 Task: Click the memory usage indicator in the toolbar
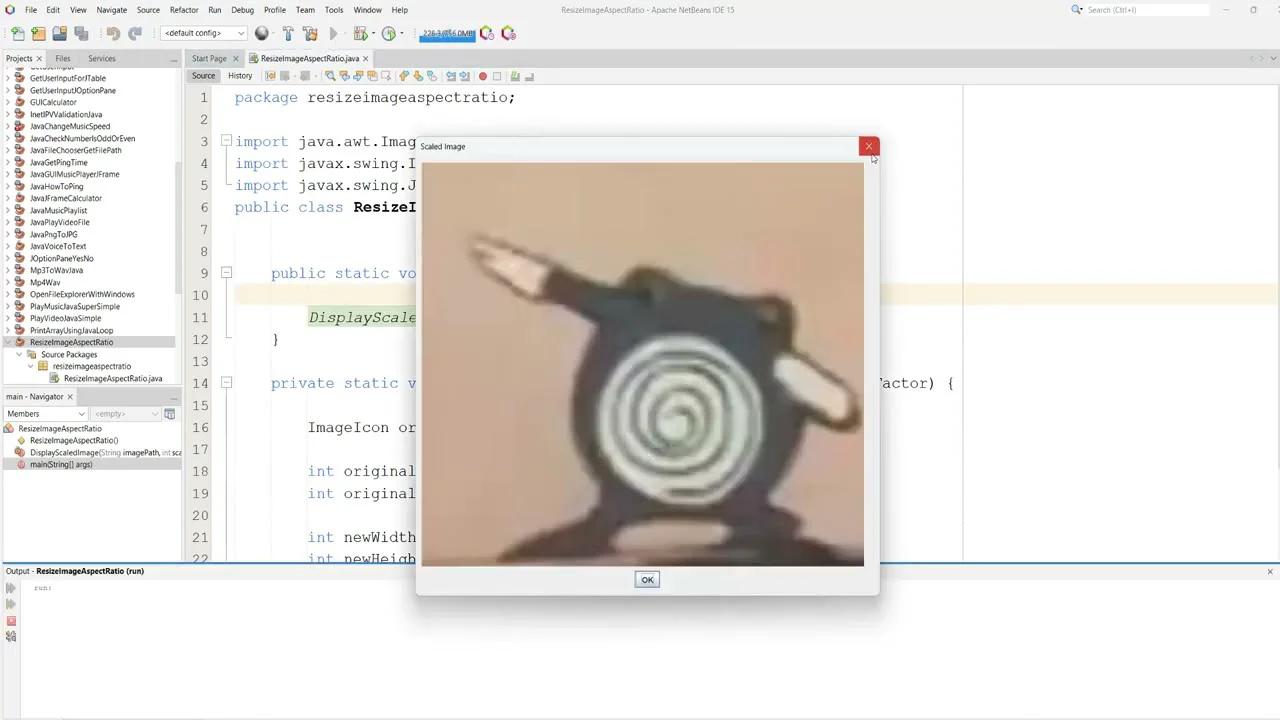pos(447,33)
